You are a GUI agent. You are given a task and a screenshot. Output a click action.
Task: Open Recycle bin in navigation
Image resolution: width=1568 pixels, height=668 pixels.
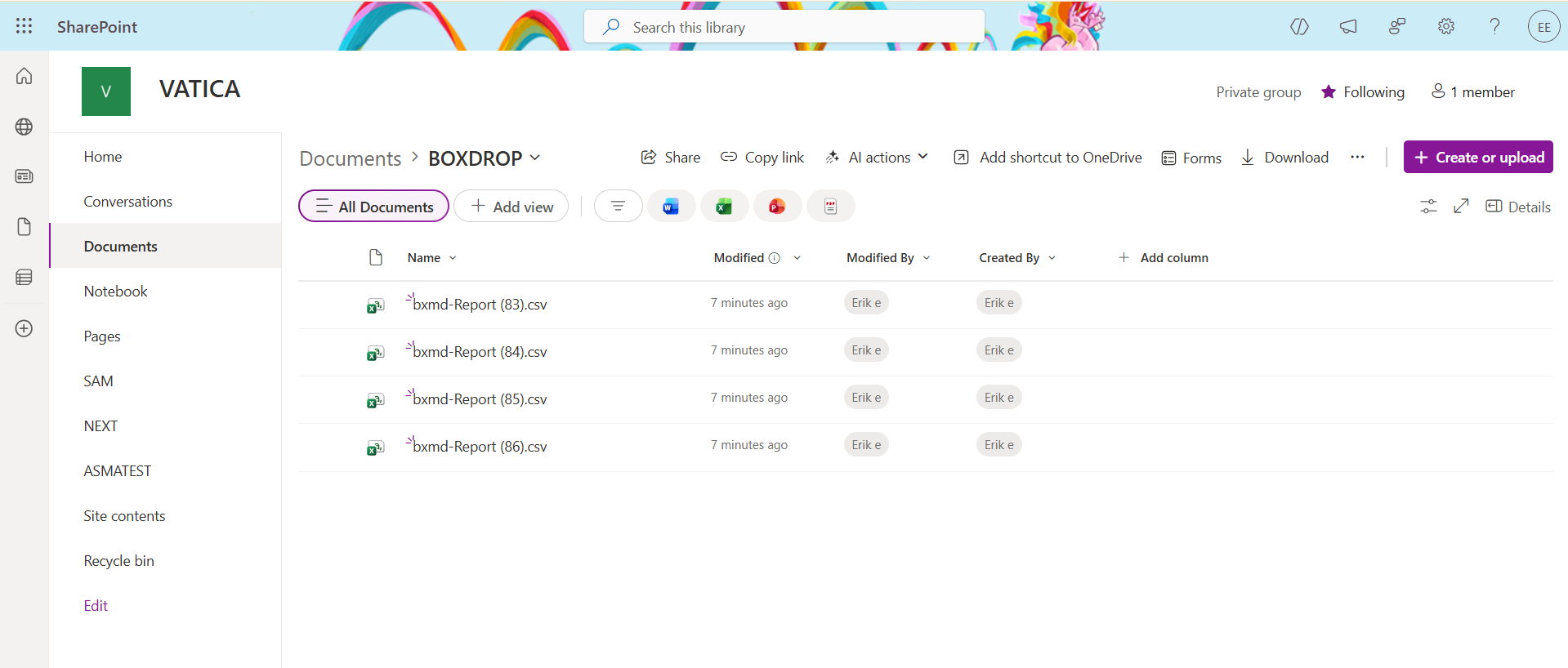point(119,561)
